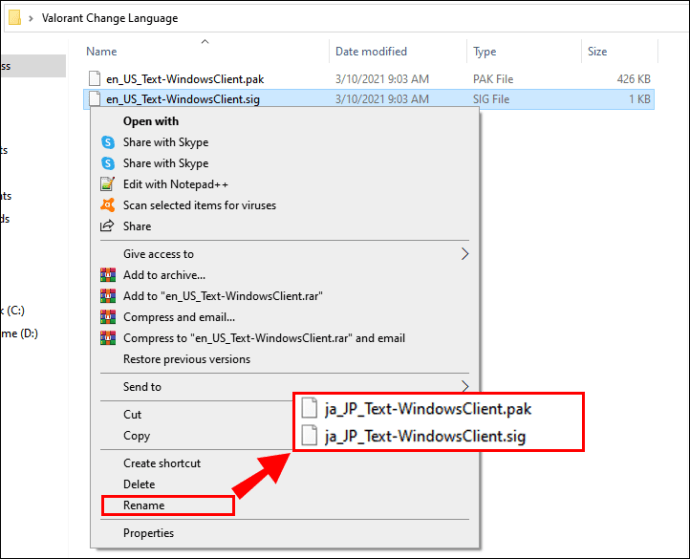Click the Valorant Change Language breadcrumb
The height and width of the screenshot is (559, 690).
click(110, 18)
